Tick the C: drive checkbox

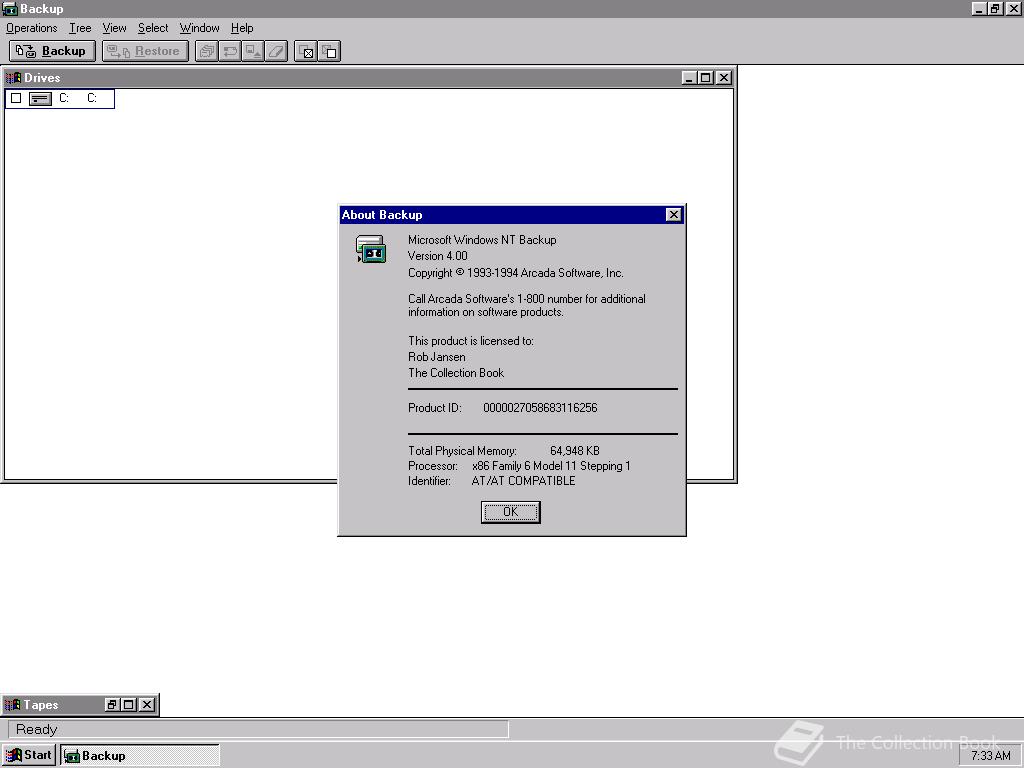16,99
